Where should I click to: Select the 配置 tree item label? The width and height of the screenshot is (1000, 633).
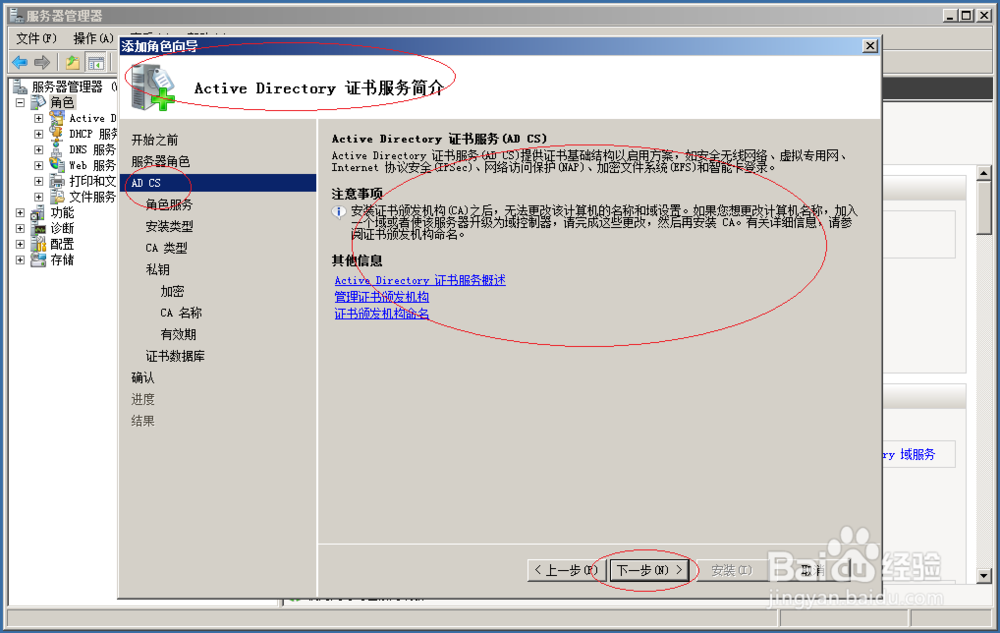coord(62,244)
